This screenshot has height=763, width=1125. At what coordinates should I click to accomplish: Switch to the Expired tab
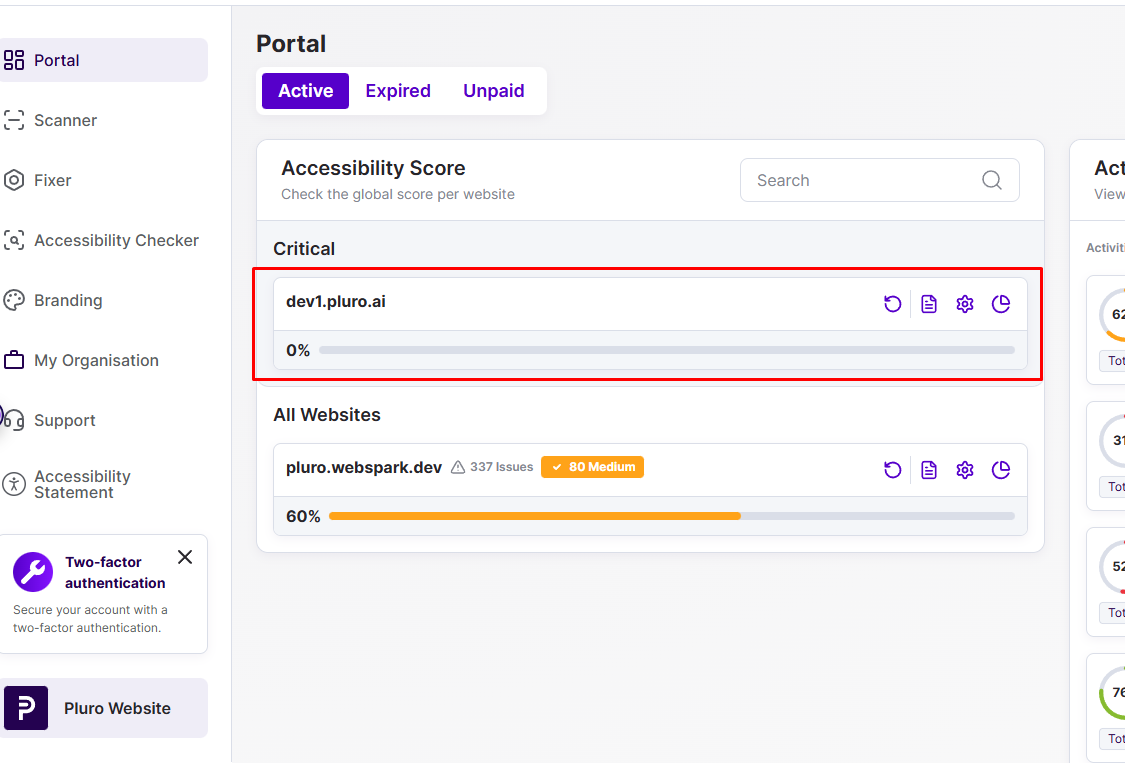coord(398,91)
